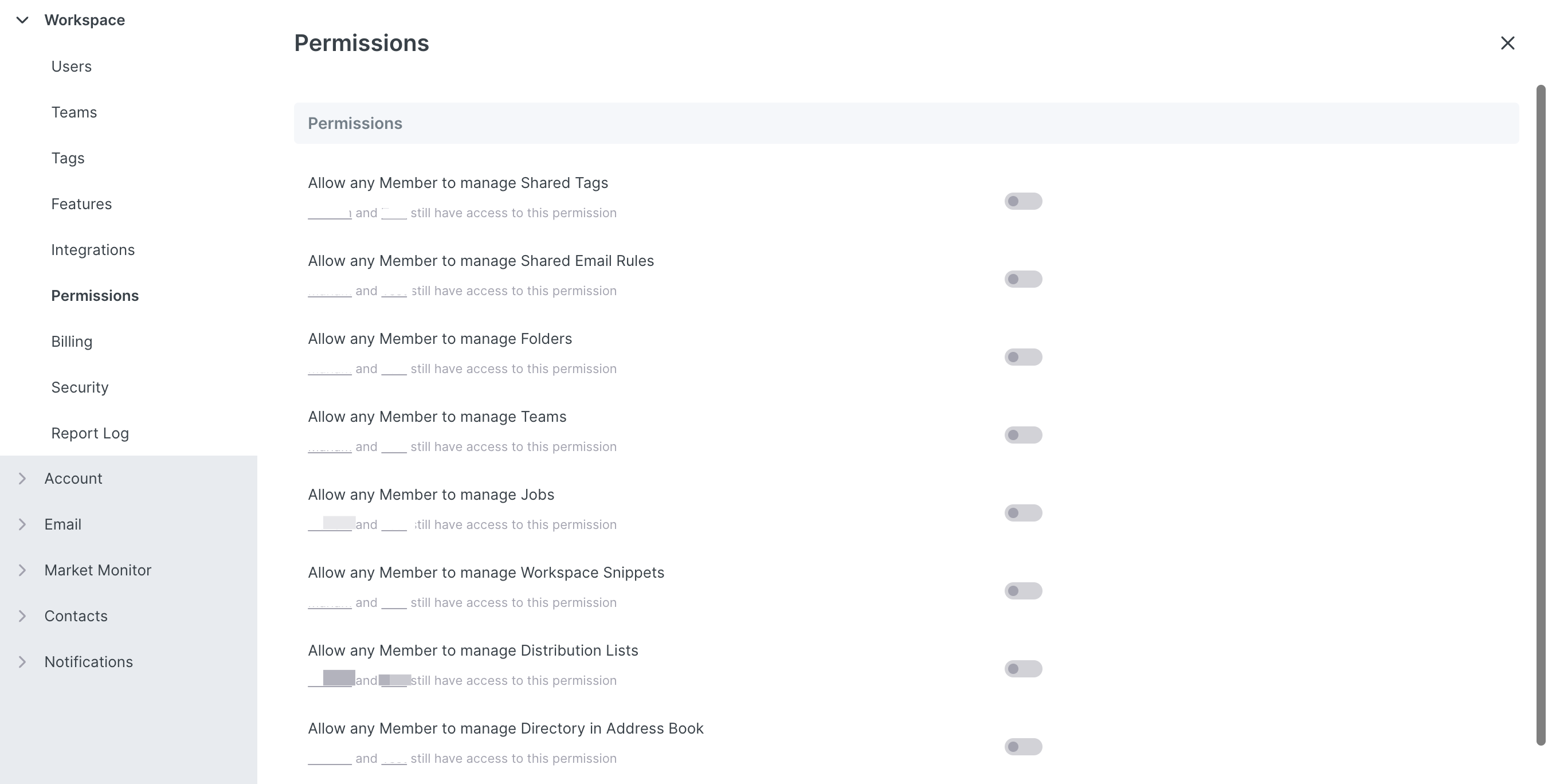Open the Users settings page

[71, 66]
